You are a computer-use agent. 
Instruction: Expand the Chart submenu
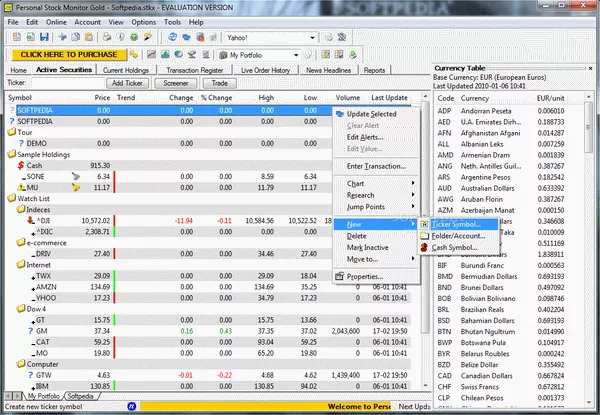click(377, 184)
